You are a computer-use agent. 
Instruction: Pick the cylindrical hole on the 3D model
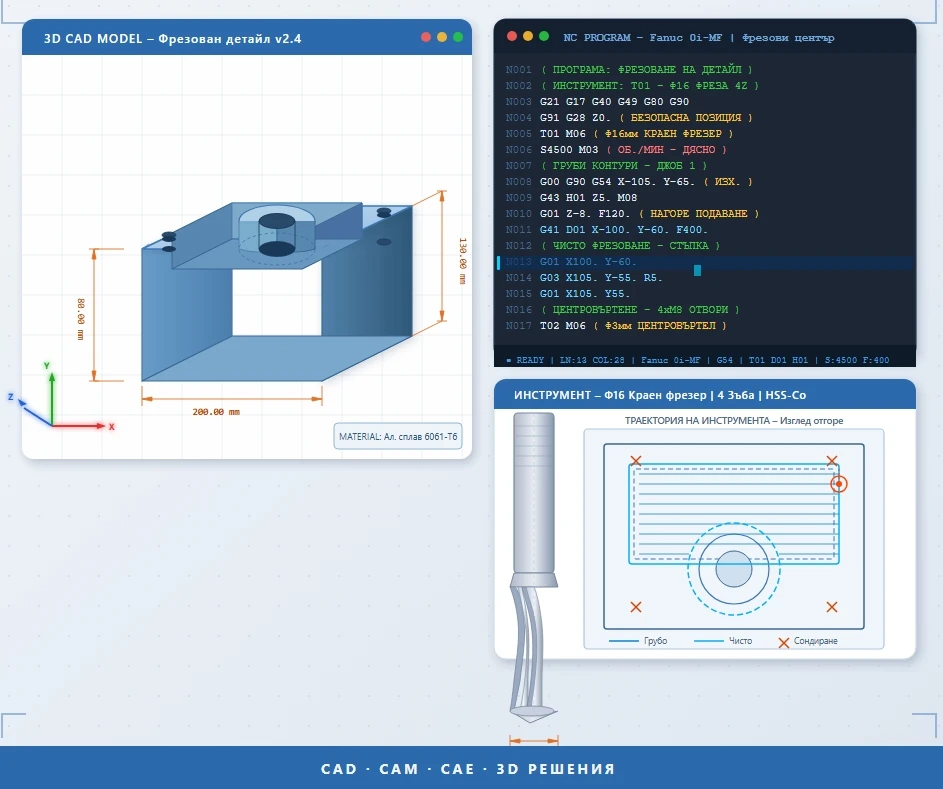[x=277, y=235]
